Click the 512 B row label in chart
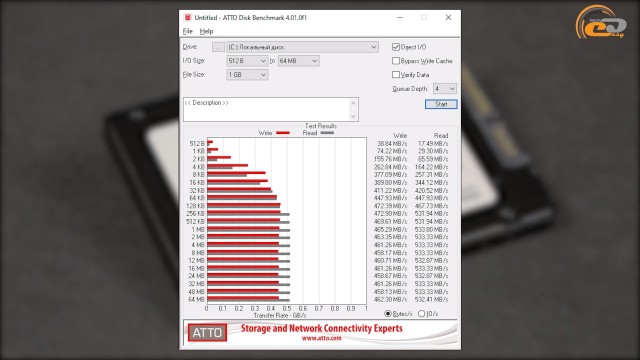 tap(197, 144)
